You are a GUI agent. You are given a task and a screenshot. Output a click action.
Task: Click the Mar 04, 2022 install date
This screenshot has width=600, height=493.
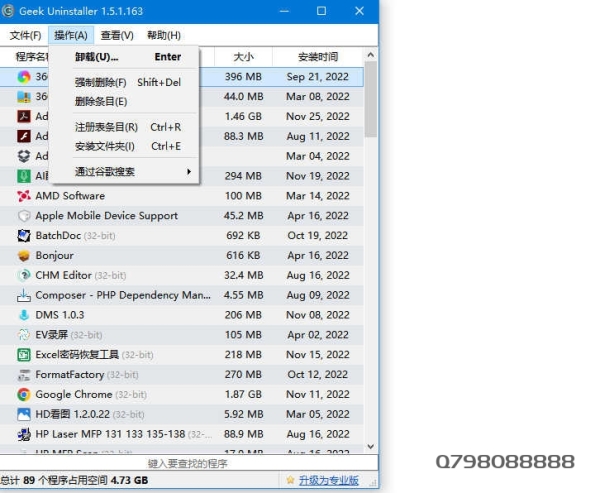(318, 156)
